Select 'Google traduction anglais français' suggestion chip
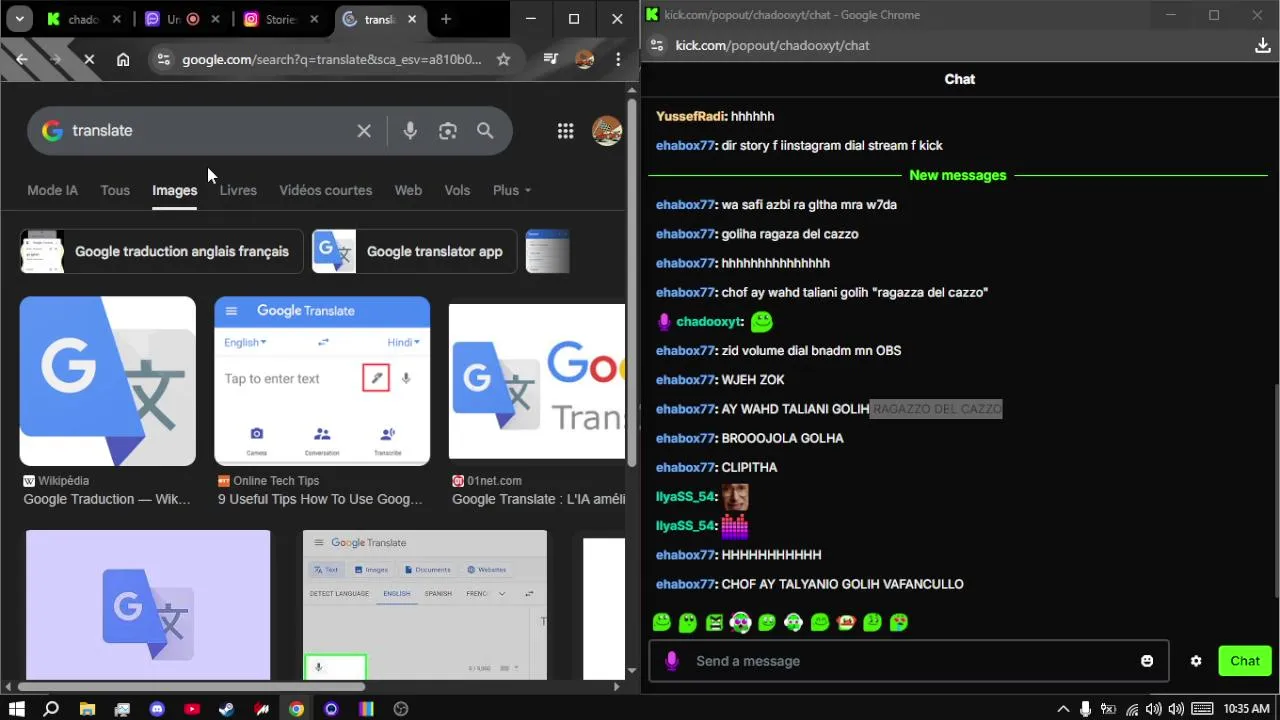The height and width of the screenshot is (720, 1280). [x=161, y=251]
